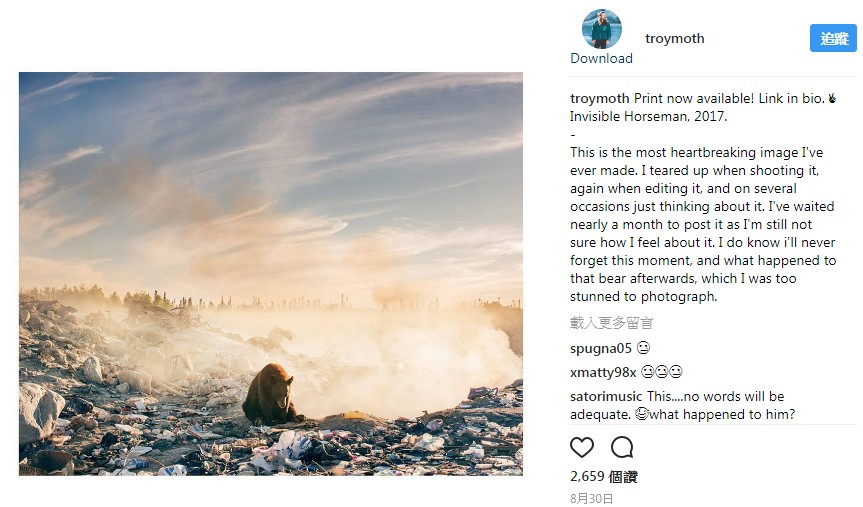Viewport: 863px width, 507px height.
Task: Follow troymoth with the blue 追蹤 button
Action: [x=833, y=38]
